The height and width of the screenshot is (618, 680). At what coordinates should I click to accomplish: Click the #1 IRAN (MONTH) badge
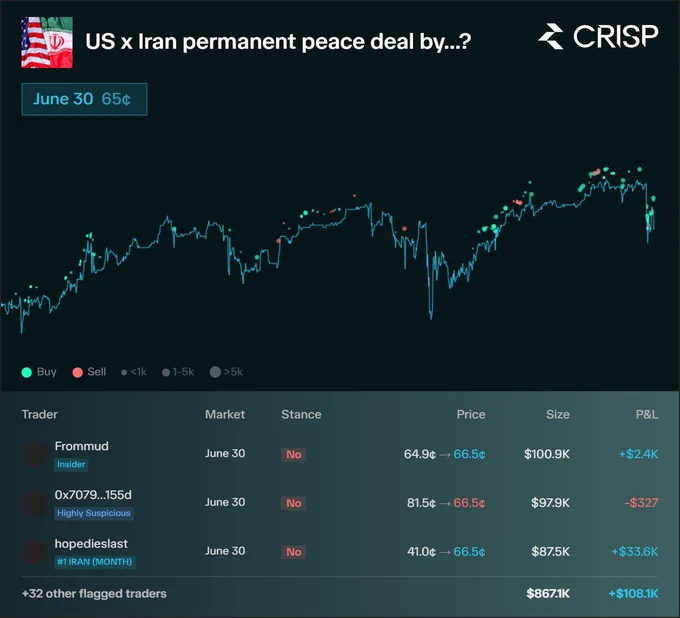[x=95, y=562]
